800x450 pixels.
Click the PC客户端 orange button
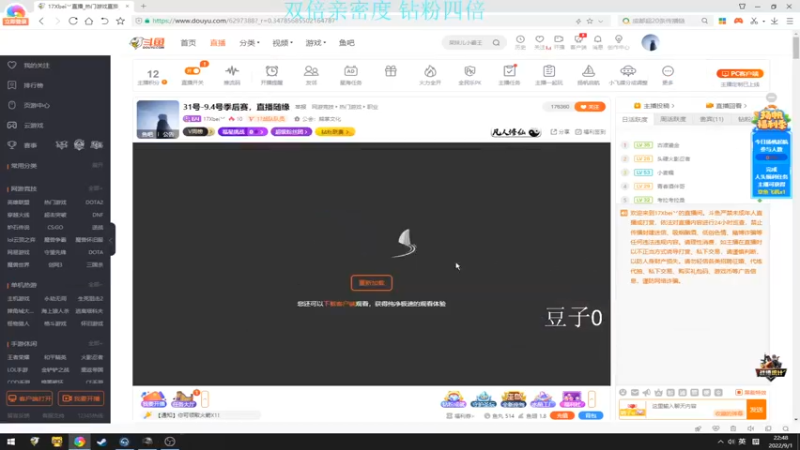pos(740,73)
